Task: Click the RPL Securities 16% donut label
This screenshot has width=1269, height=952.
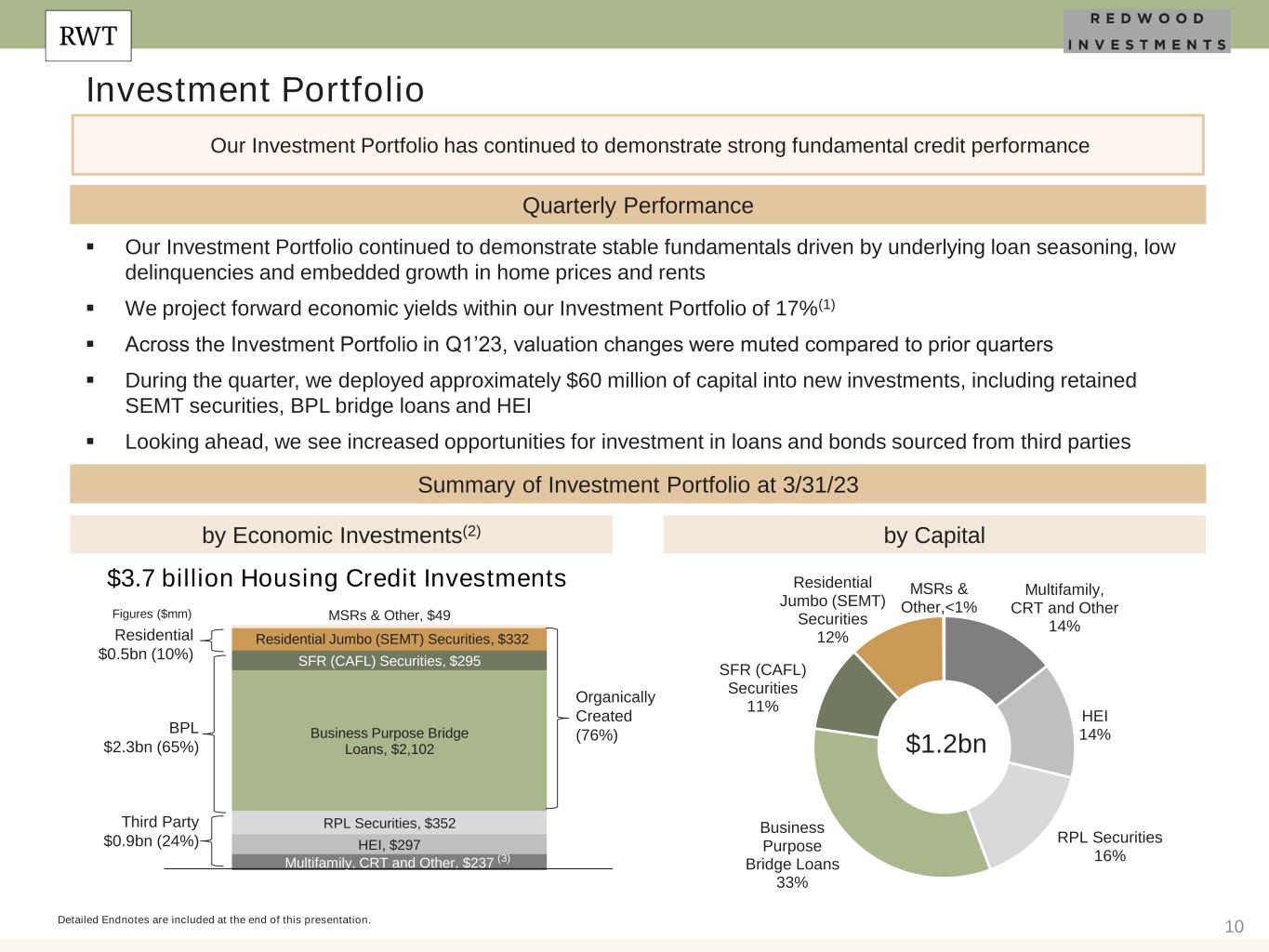Action: [1109, 846]
